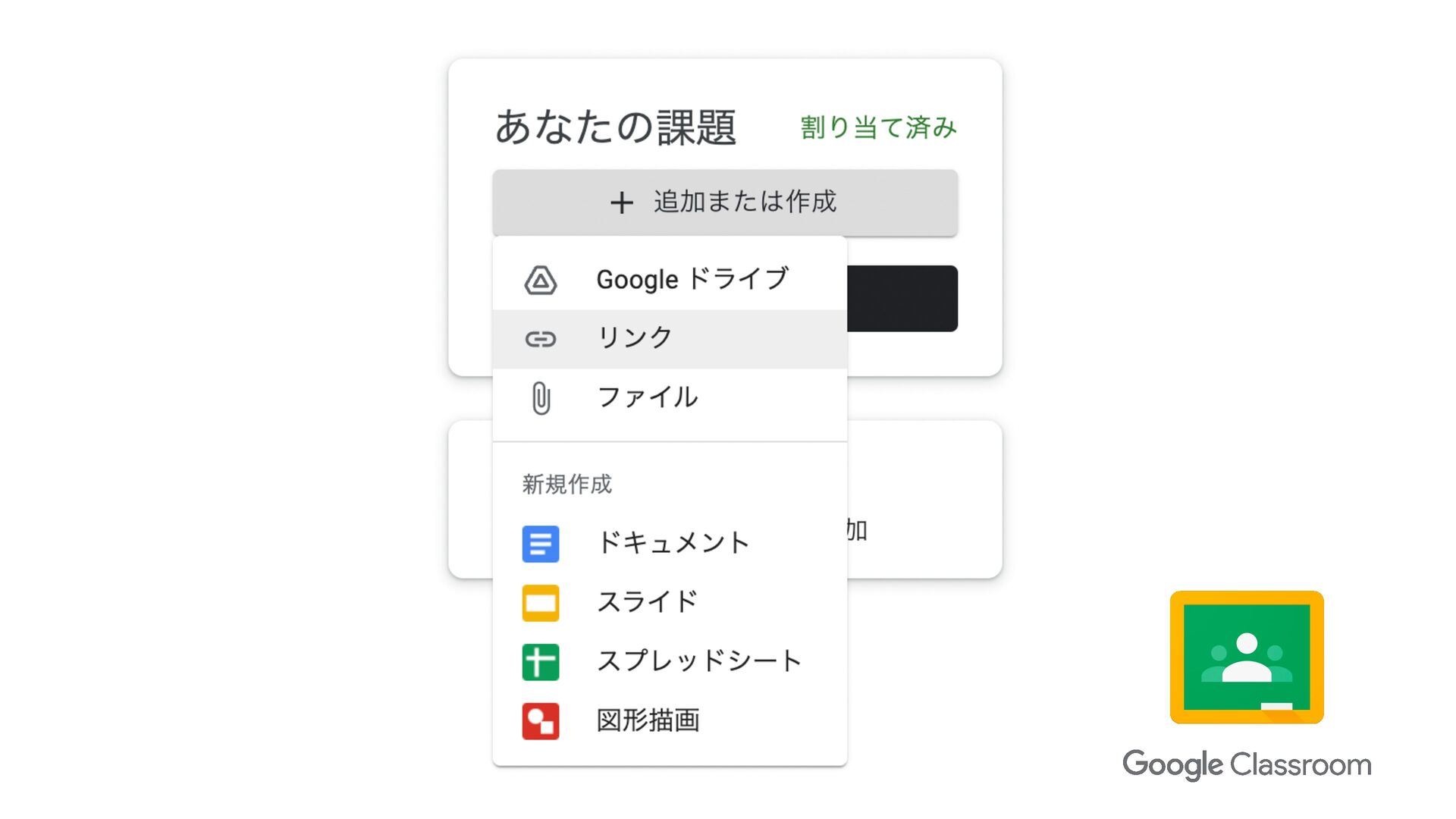The image size is (1456, 819).
Task: Click the blue Docs icon
Action: tap(541, 544)
